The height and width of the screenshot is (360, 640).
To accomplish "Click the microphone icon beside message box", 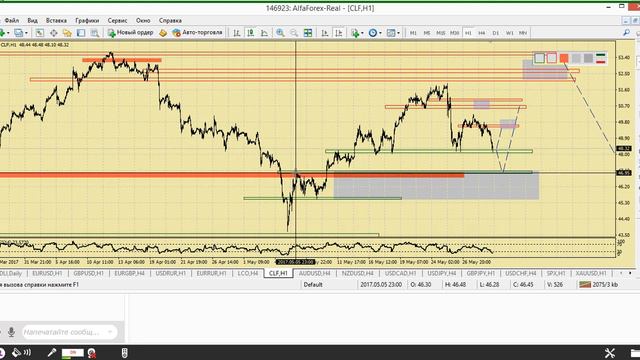I will 11,332.
